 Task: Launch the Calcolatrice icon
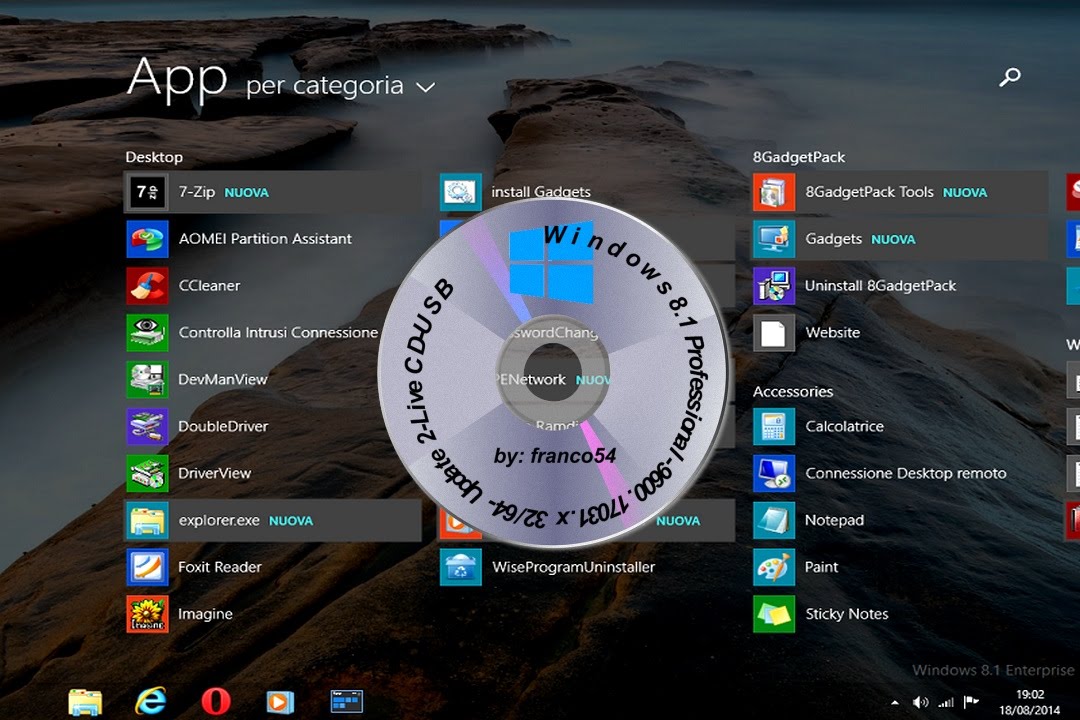click(773, 426)
